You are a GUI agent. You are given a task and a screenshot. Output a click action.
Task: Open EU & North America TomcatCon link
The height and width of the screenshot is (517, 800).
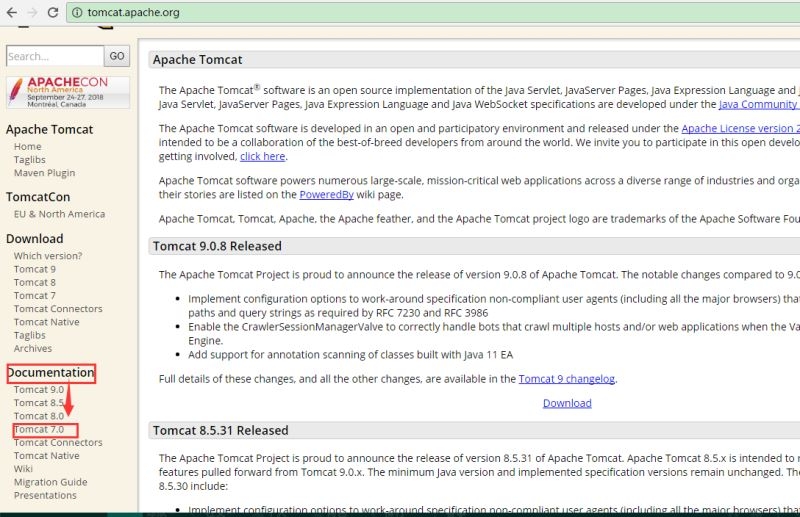(59, 214)
